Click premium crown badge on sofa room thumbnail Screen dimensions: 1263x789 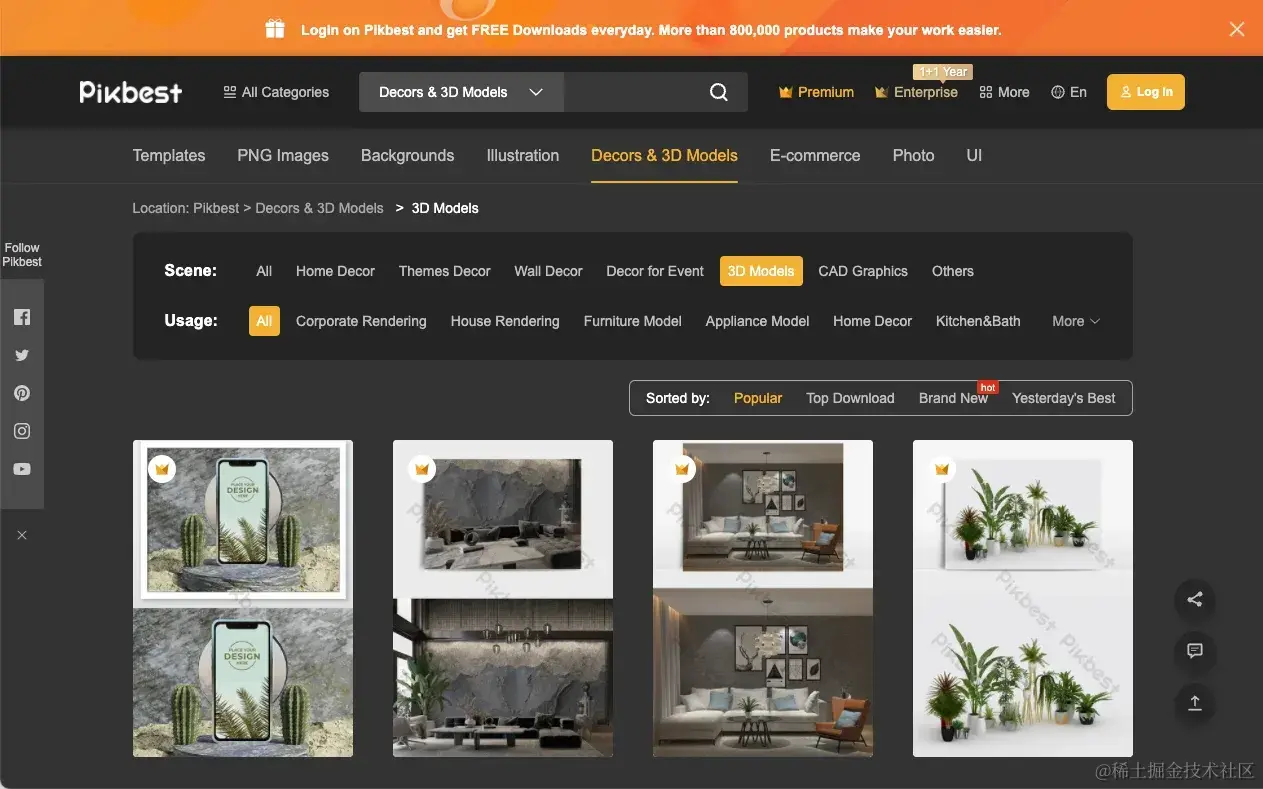(682, 469)
